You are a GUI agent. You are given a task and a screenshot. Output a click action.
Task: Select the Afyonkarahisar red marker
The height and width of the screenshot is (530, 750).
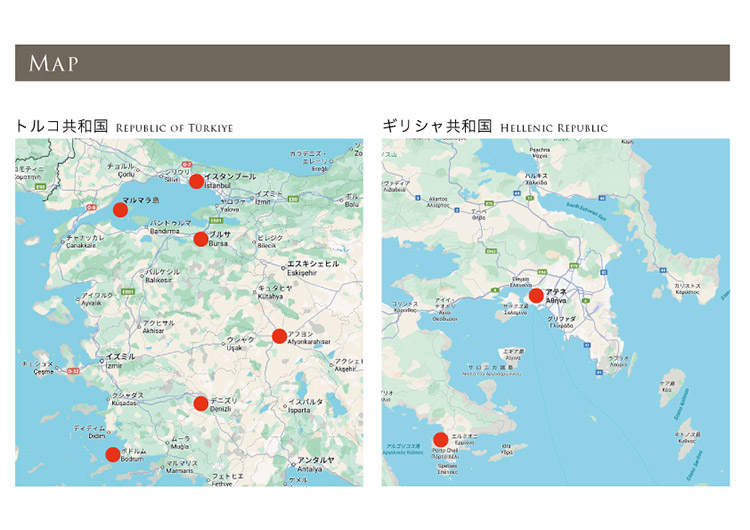[280, 336]
